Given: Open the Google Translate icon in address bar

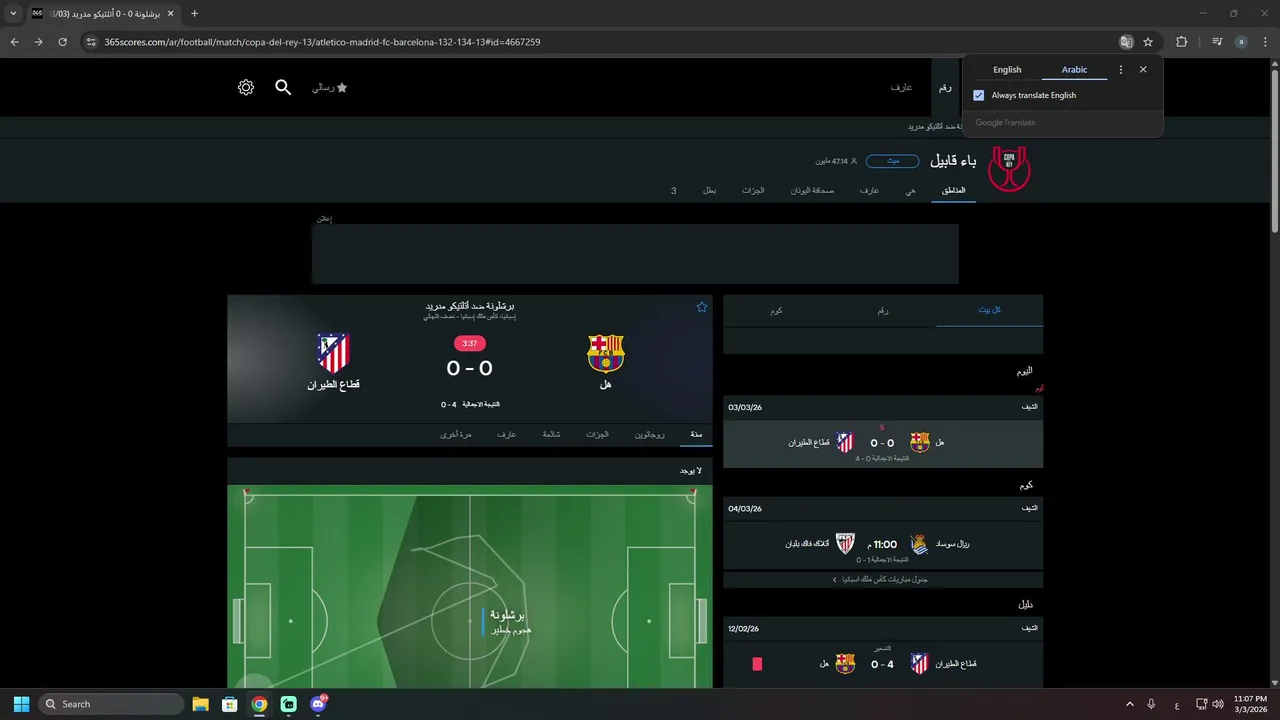Looking at the screenshot, I should point(1127,42).
